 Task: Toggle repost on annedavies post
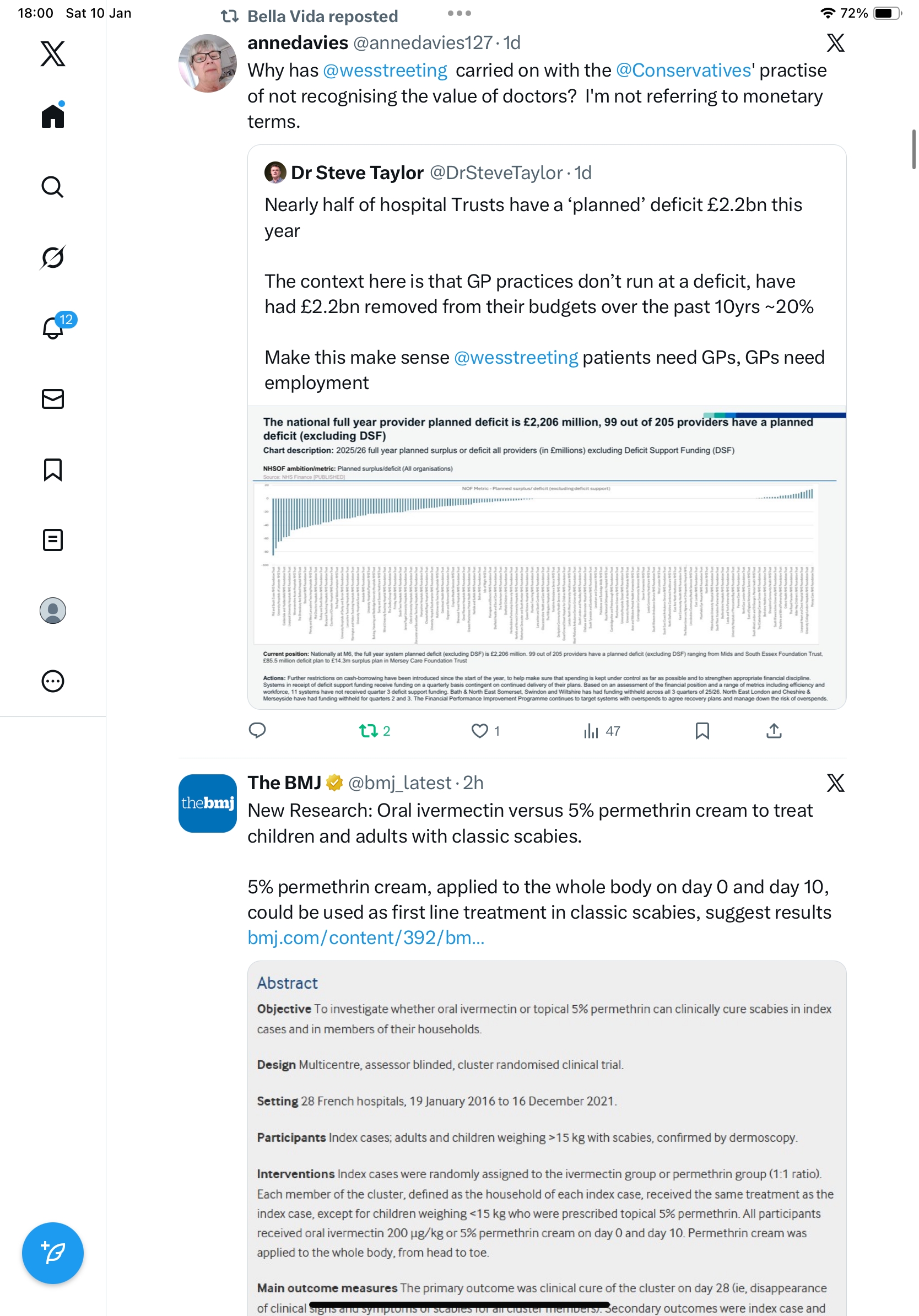(x=369, y=731)
